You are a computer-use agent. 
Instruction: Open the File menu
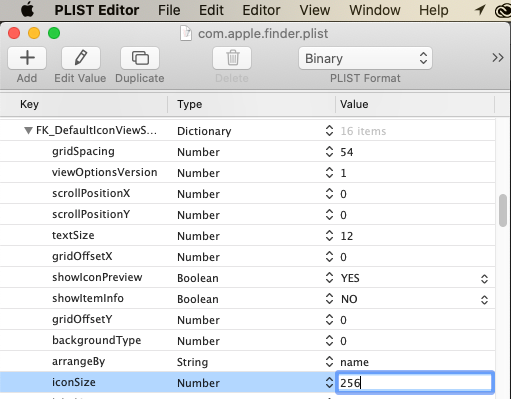[x=169, y=10]
